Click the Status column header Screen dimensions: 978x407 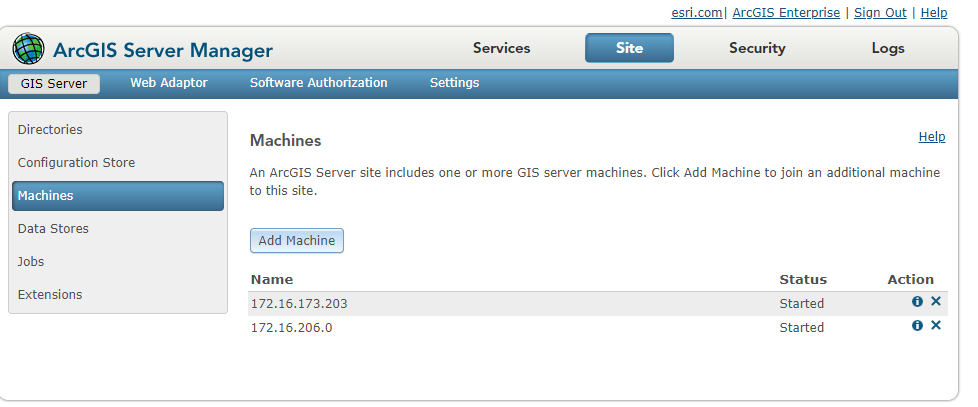[x=803, y=279]
